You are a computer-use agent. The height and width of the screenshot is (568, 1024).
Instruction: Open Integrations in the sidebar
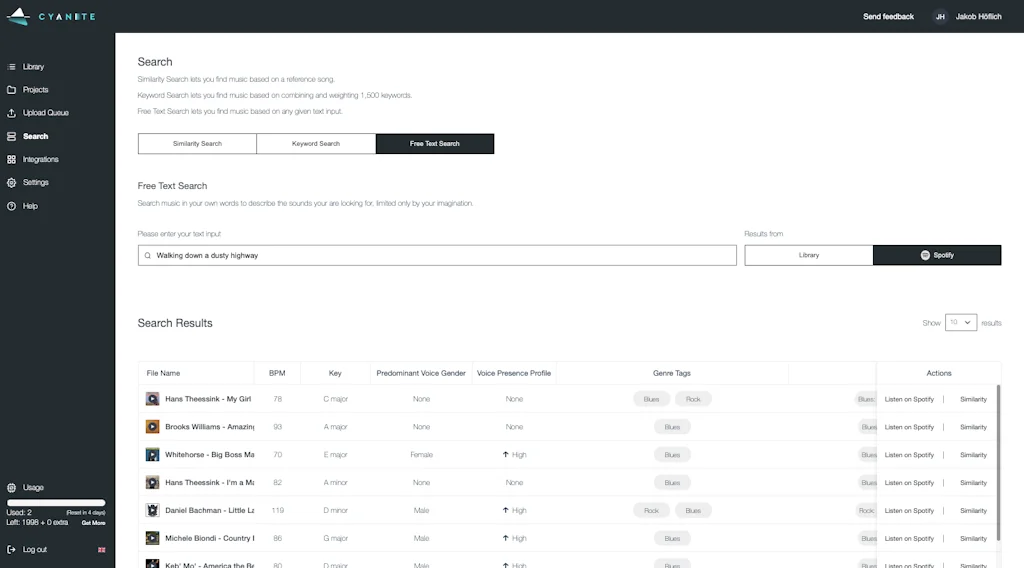click(40, 159)
